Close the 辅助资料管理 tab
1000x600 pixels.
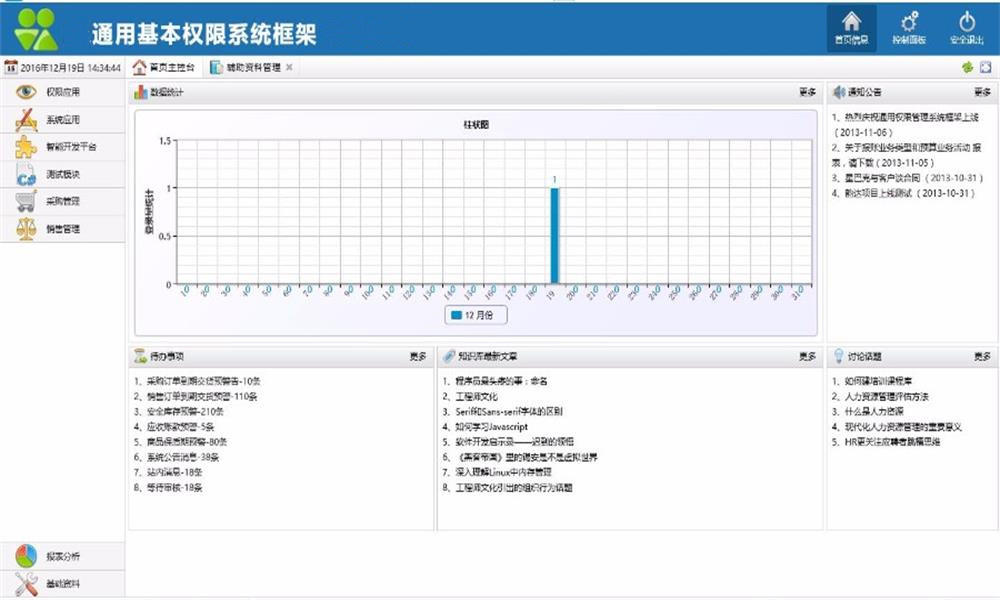coord(289,67)
